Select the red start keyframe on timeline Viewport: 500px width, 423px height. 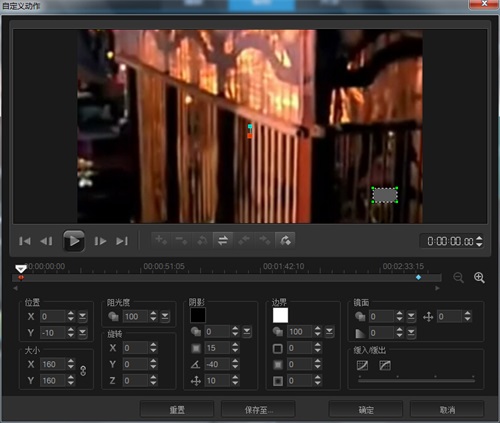(21, 278)
